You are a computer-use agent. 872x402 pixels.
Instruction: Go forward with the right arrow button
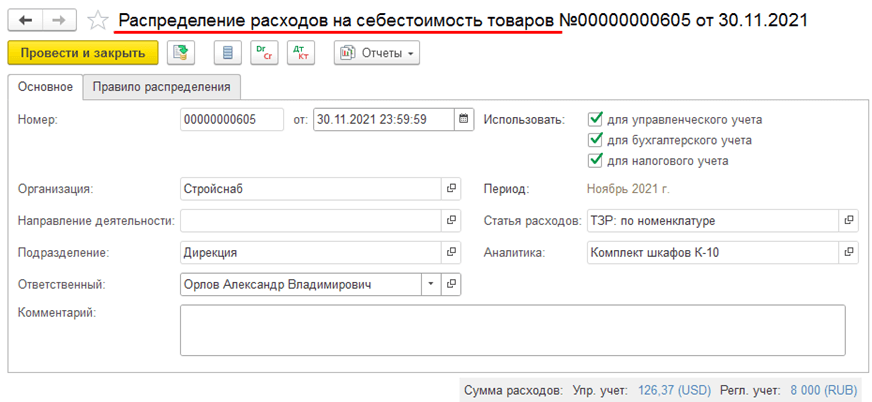click(61, 20)
